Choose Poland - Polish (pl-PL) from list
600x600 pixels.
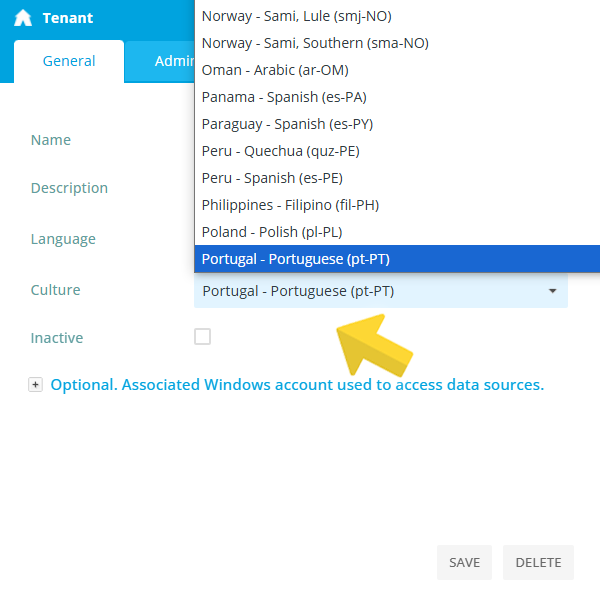397,232
